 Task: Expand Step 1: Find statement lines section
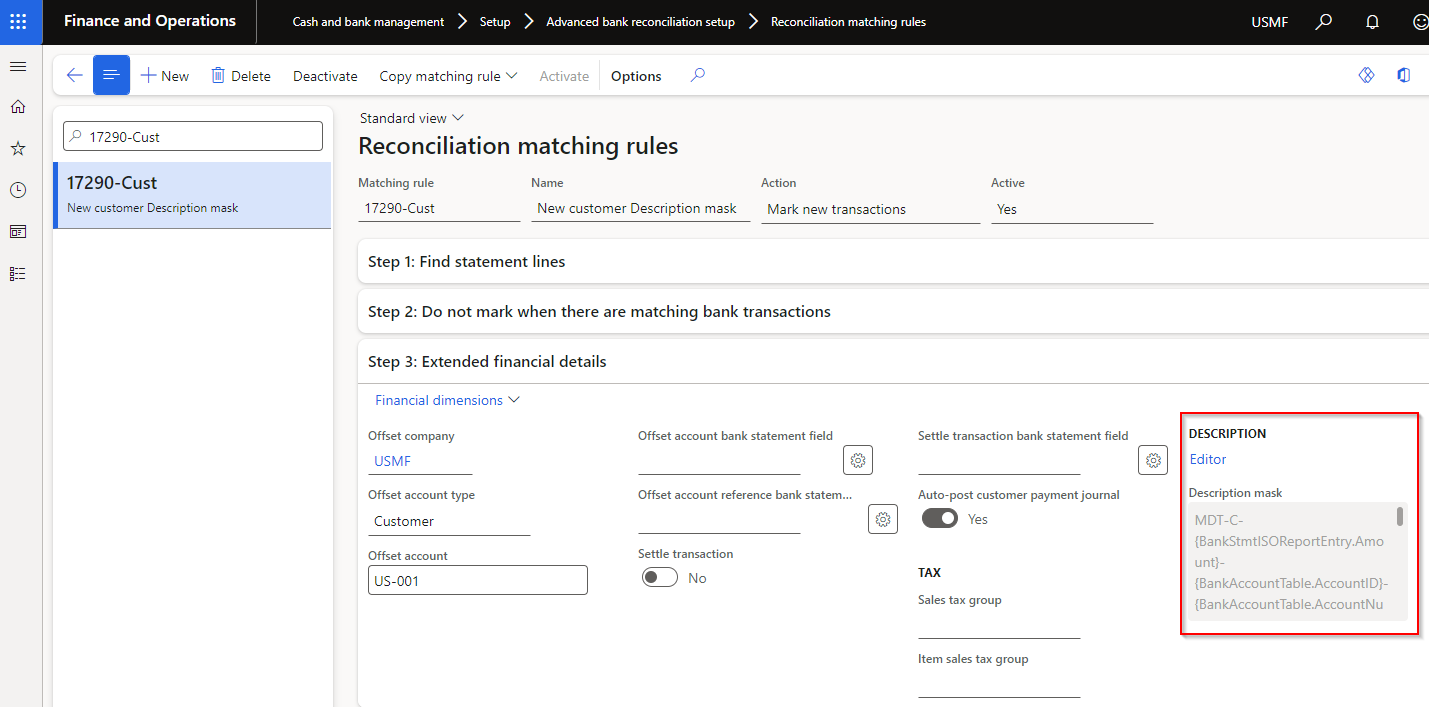coord(465,261)
